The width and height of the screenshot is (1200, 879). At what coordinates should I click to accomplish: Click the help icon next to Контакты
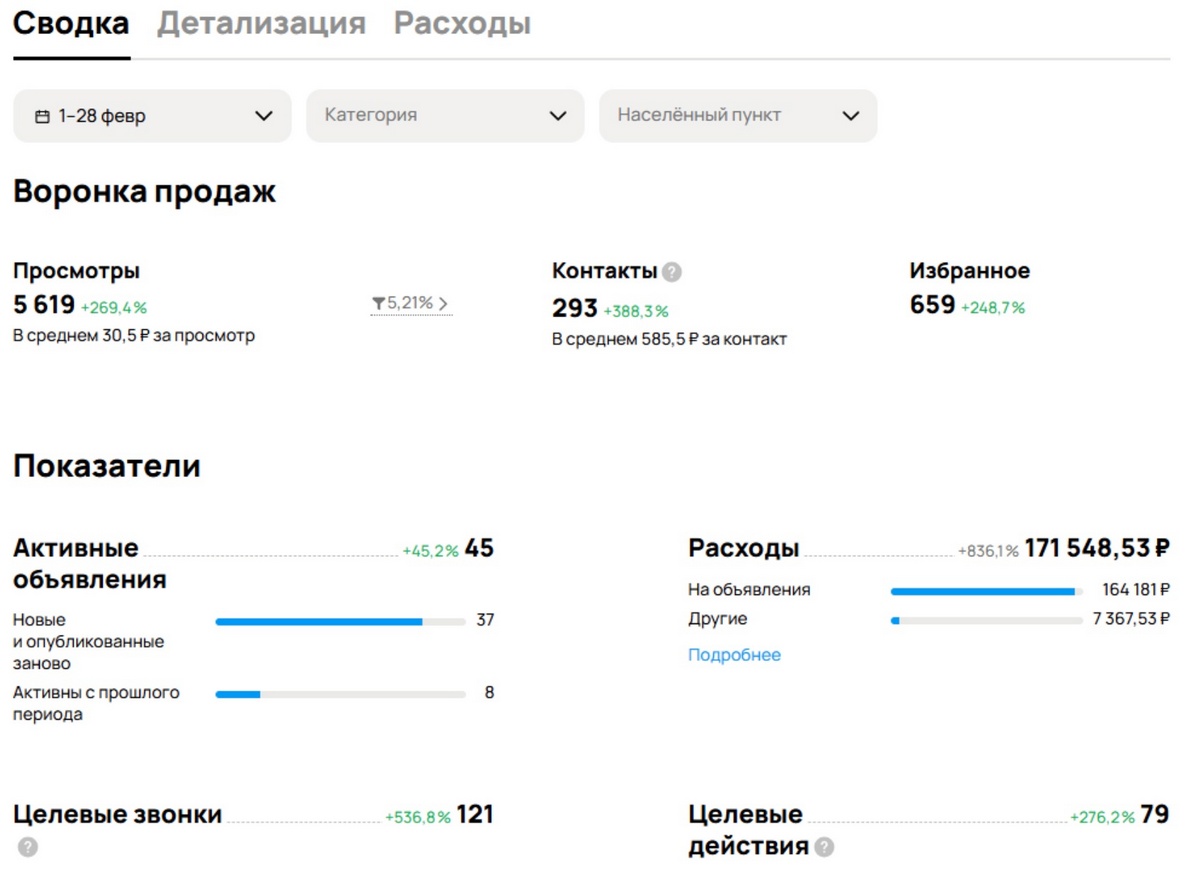point(672,272)
